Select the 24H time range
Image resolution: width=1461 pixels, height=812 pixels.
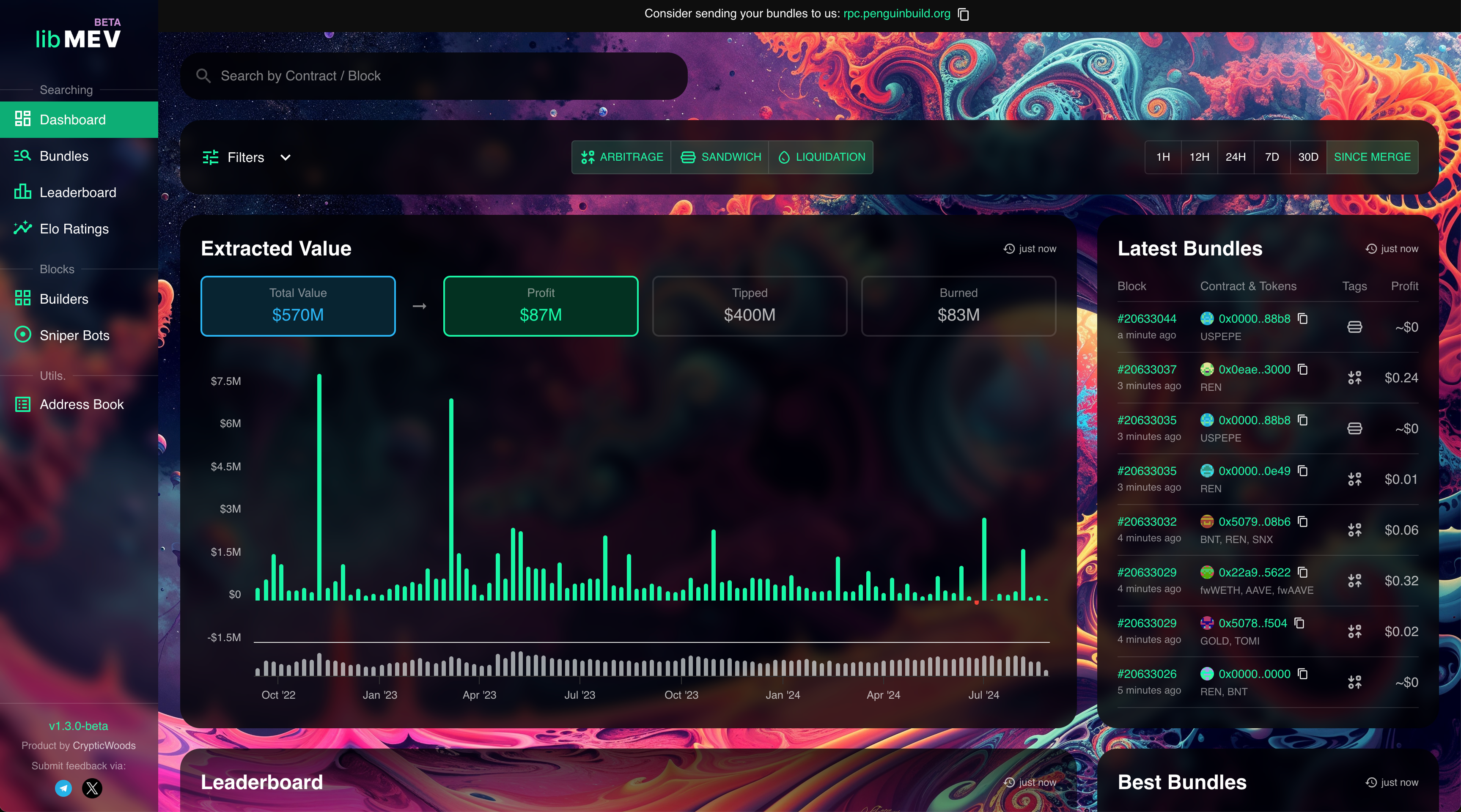(1236, 157)
